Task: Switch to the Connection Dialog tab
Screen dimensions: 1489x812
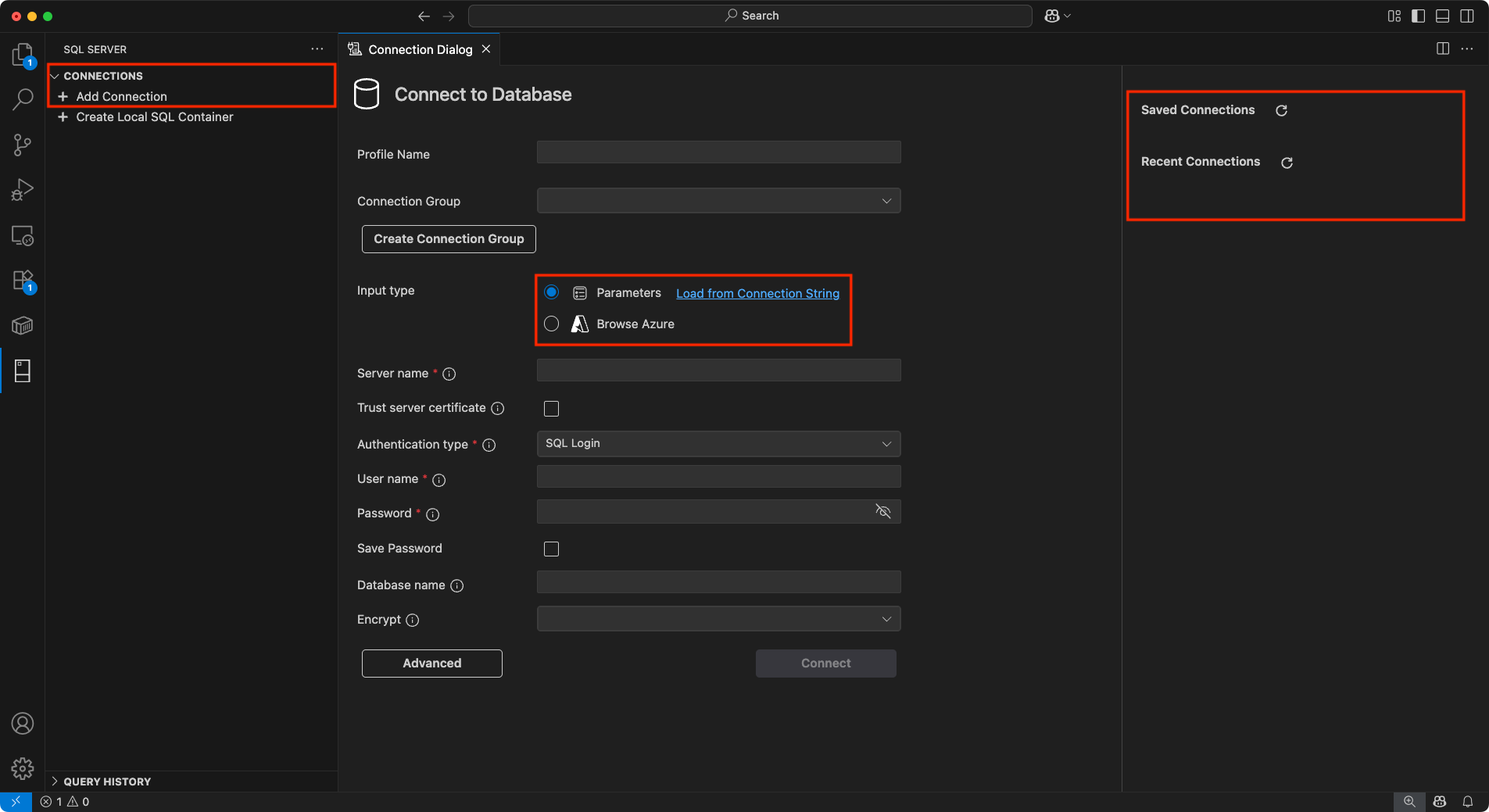Action: 420,49
